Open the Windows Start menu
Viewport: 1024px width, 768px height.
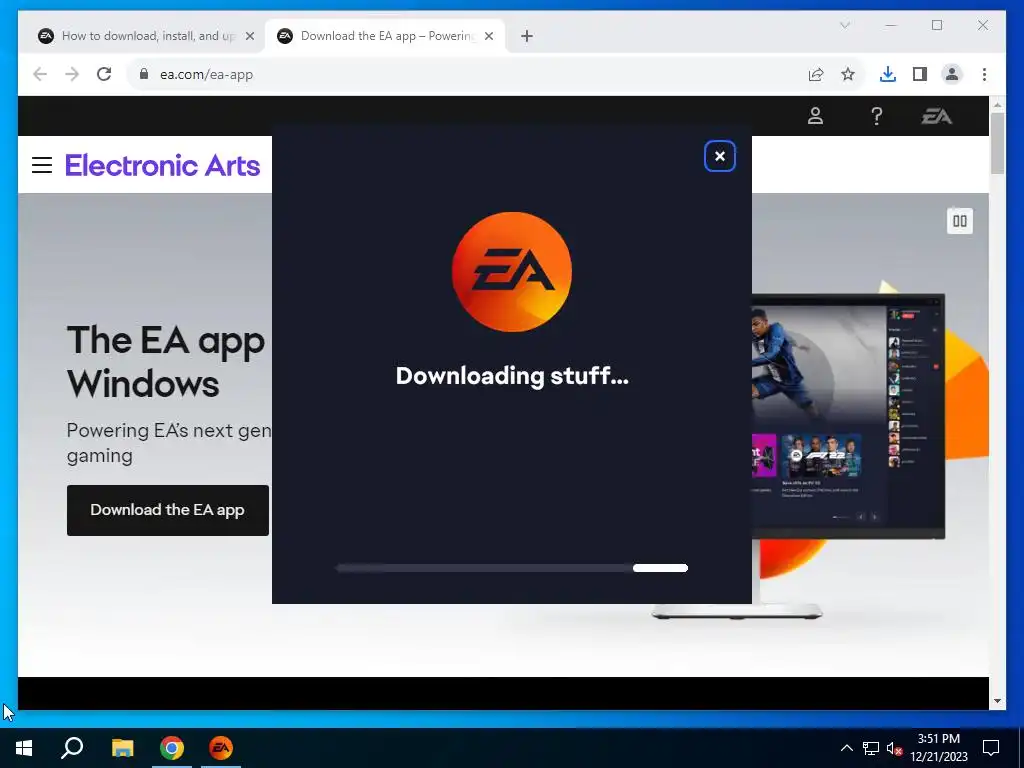pyautogui.click(x=24, y=748)
